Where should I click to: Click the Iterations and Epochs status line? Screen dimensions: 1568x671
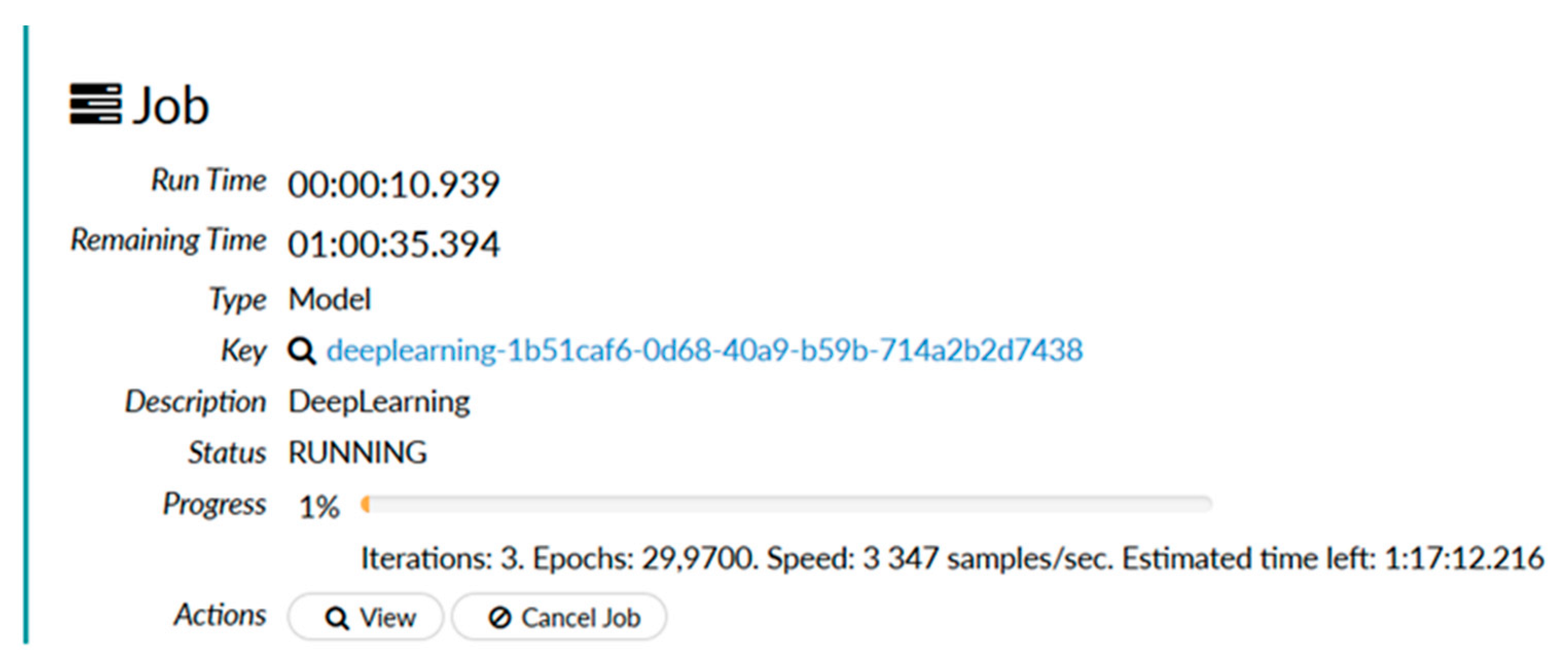pyautogui.click(x=951, y=558)
